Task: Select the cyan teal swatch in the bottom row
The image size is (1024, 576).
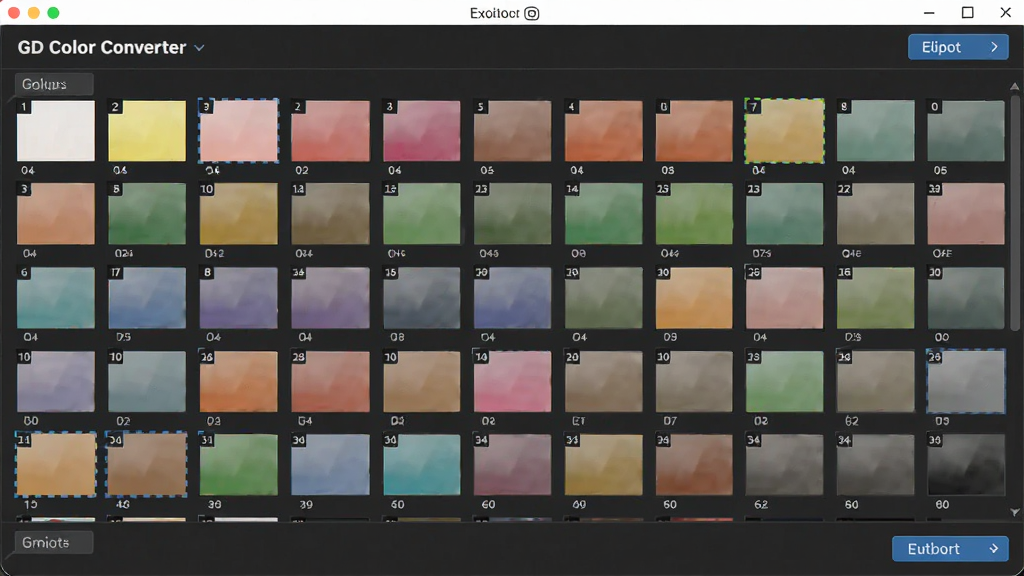Action: click(x=422, y=464)
